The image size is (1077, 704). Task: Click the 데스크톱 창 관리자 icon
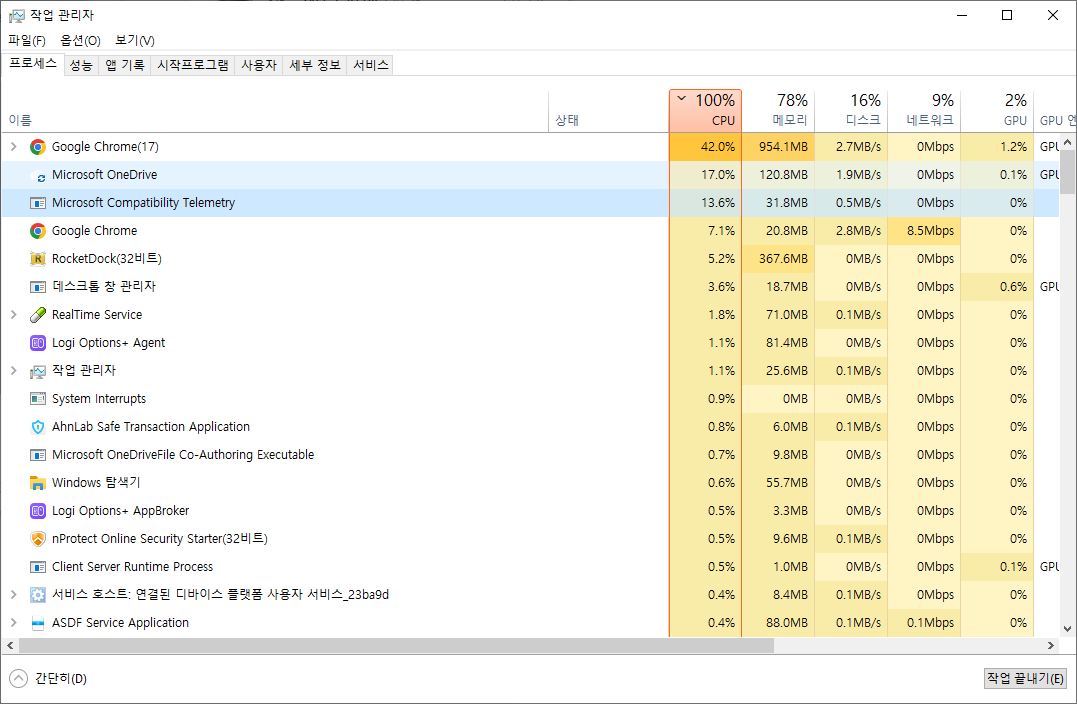point(38,287)
